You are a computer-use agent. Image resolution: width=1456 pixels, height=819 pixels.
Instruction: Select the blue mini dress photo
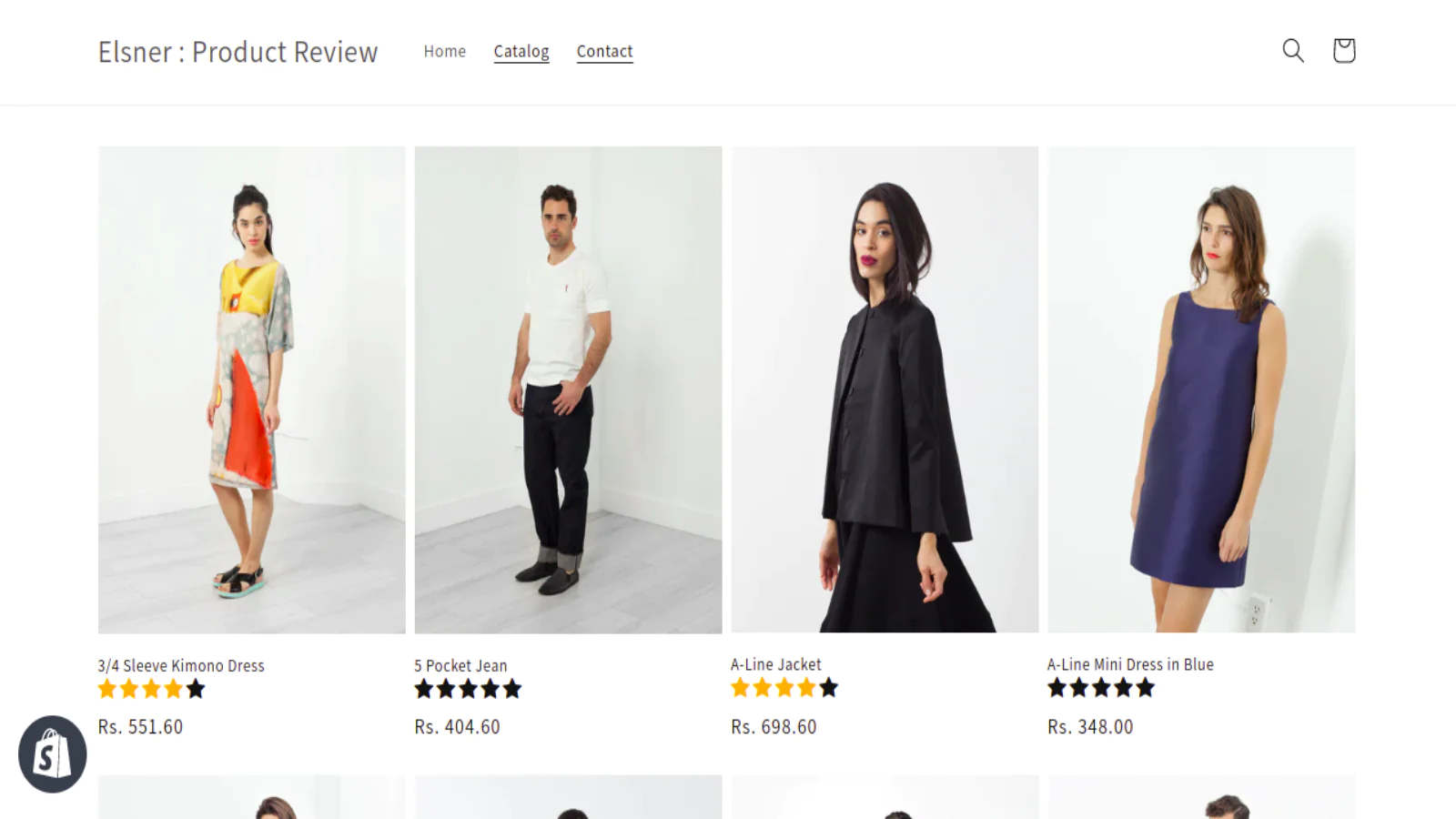tap(1201, 389)
